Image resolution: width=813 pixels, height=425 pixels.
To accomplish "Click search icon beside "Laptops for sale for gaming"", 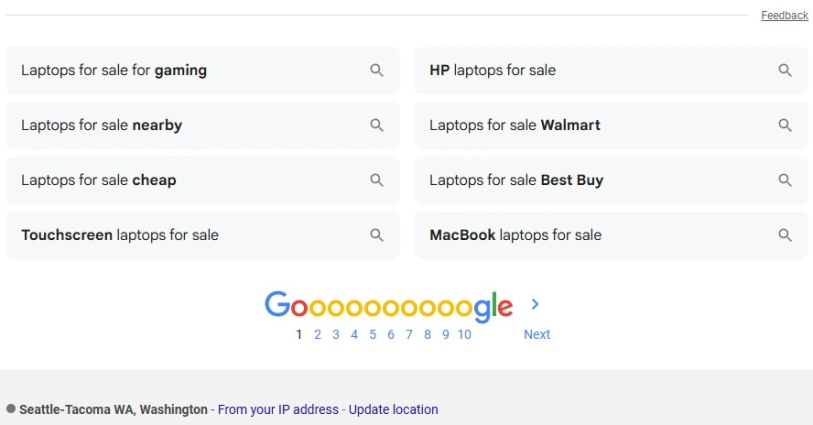I will 377,71.
